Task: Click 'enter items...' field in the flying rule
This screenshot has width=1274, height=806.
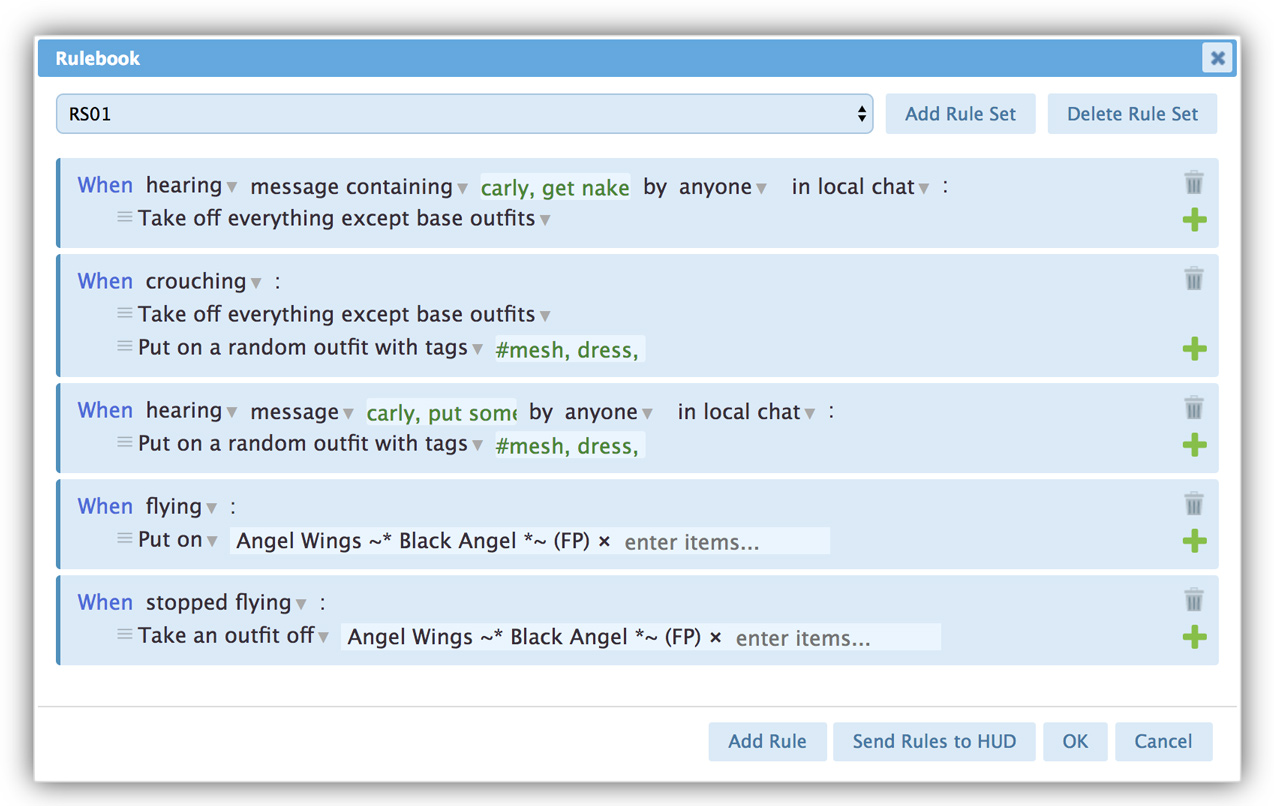Action: (x=723, y=542)
